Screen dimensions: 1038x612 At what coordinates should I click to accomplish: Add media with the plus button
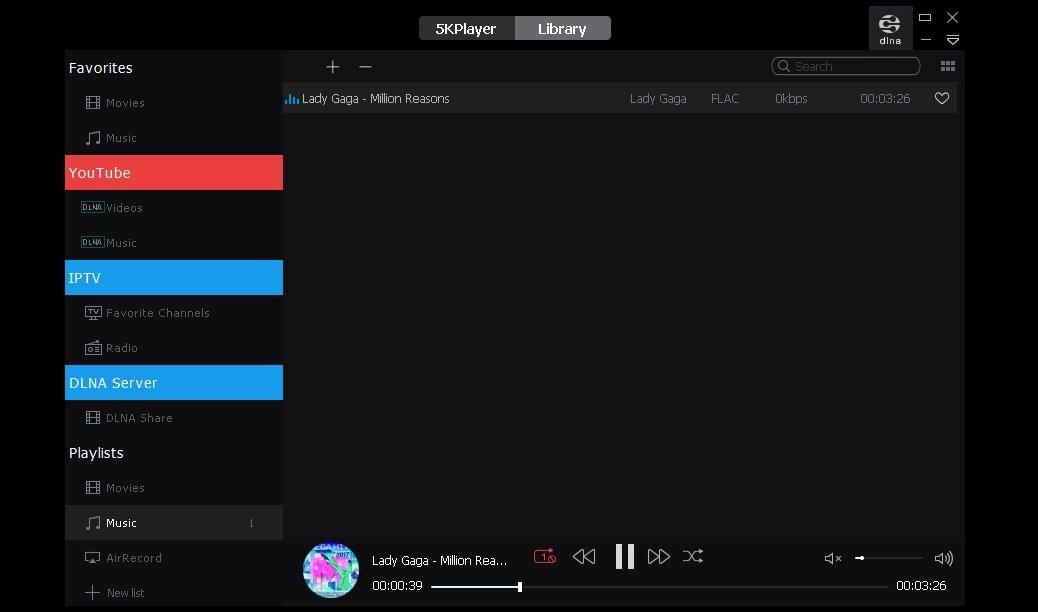(x=333, y=66)
